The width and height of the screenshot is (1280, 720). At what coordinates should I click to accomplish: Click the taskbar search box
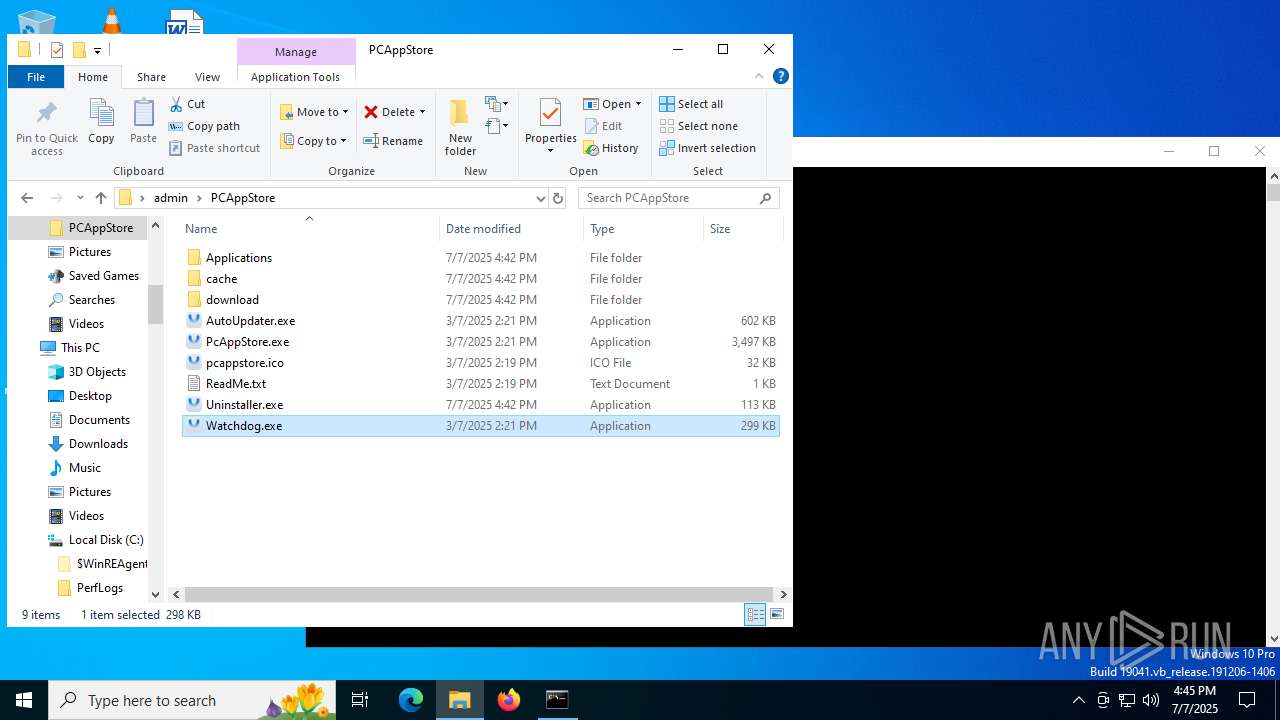pos(192,700)
